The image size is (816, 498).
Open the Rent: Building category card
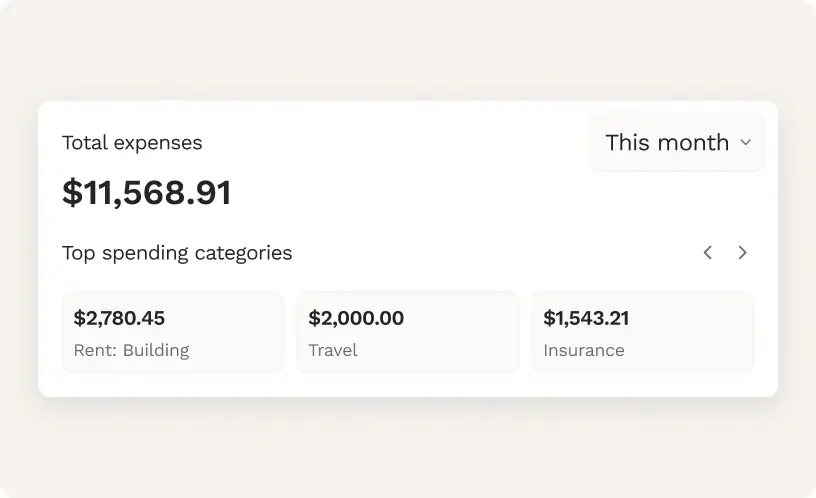tap(173, 332)
